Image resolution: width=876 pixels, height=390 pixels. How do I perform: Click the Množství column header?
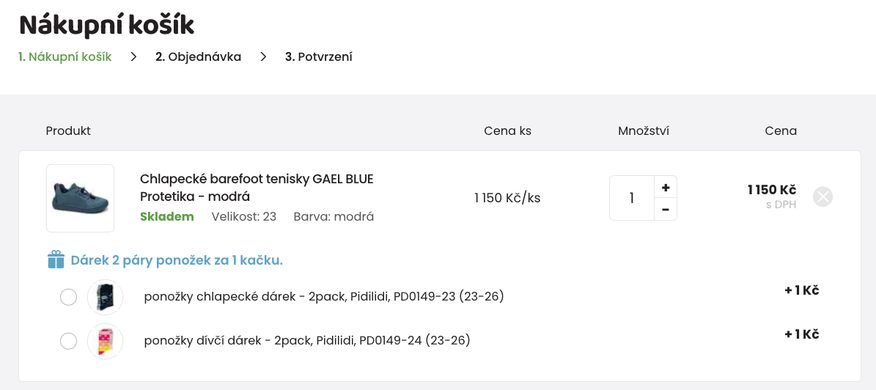pos(644,131)
